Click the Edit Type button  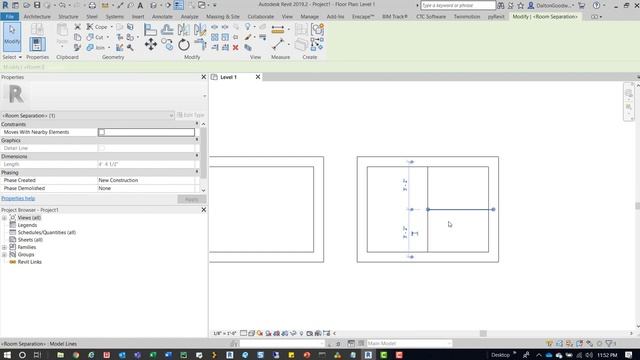coord(191,116)
